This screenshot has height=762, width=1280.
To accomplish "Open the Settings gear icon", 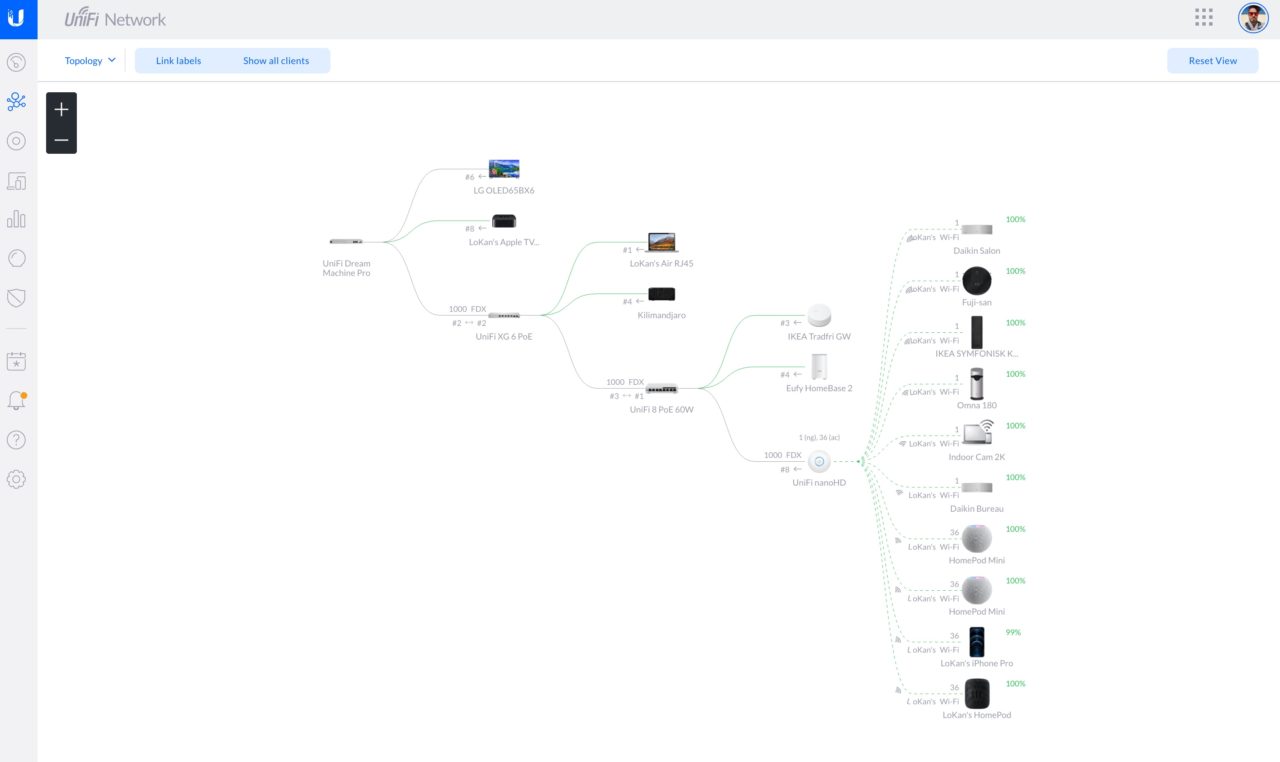I will pyautogui.click(x=16, y=479).
